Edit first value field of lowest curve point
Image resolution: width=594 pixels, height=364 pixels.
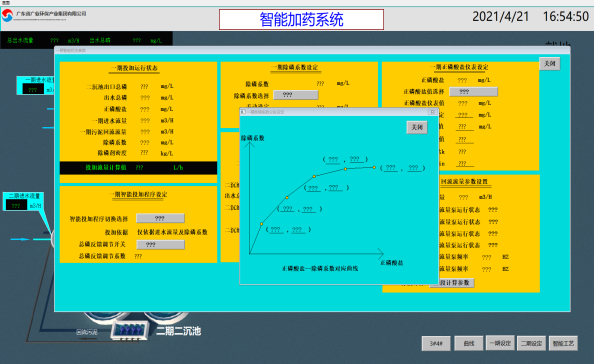(275, 230)
